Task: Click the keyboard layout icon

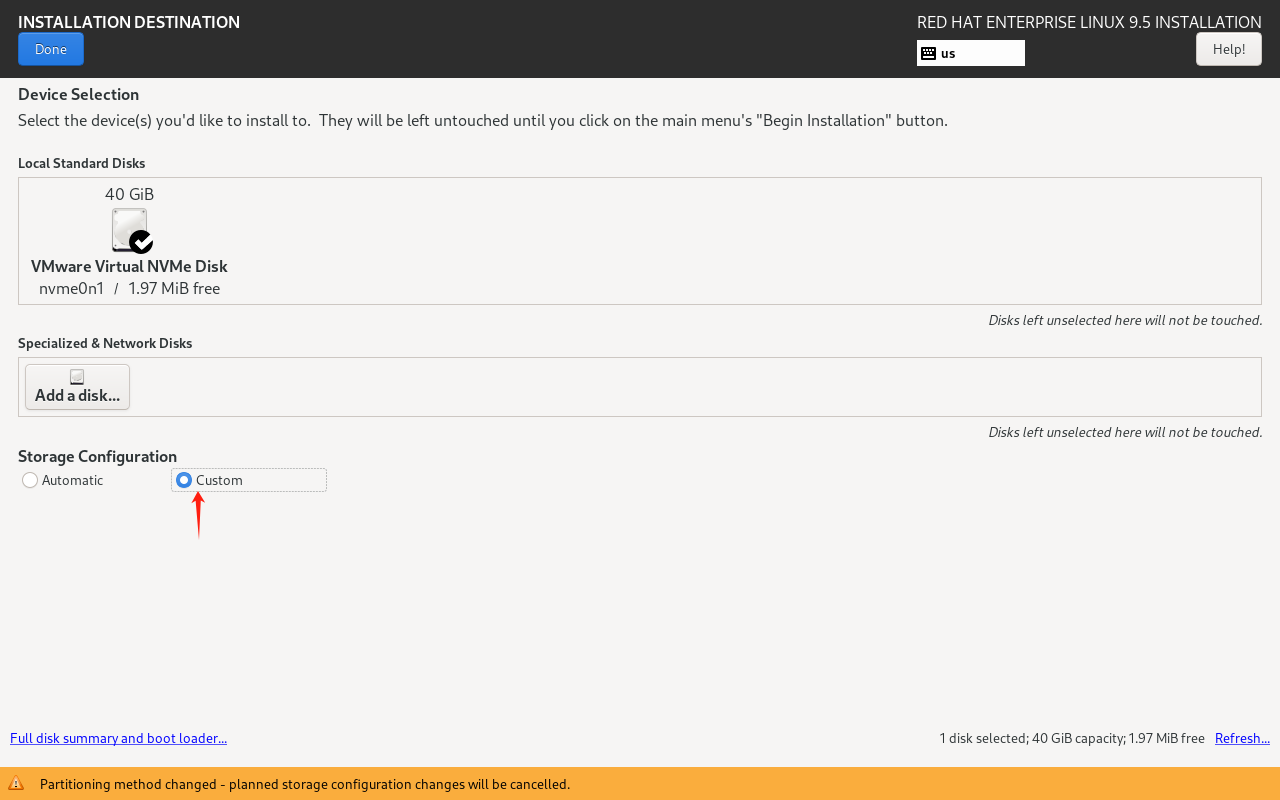Action: [928, 53]
